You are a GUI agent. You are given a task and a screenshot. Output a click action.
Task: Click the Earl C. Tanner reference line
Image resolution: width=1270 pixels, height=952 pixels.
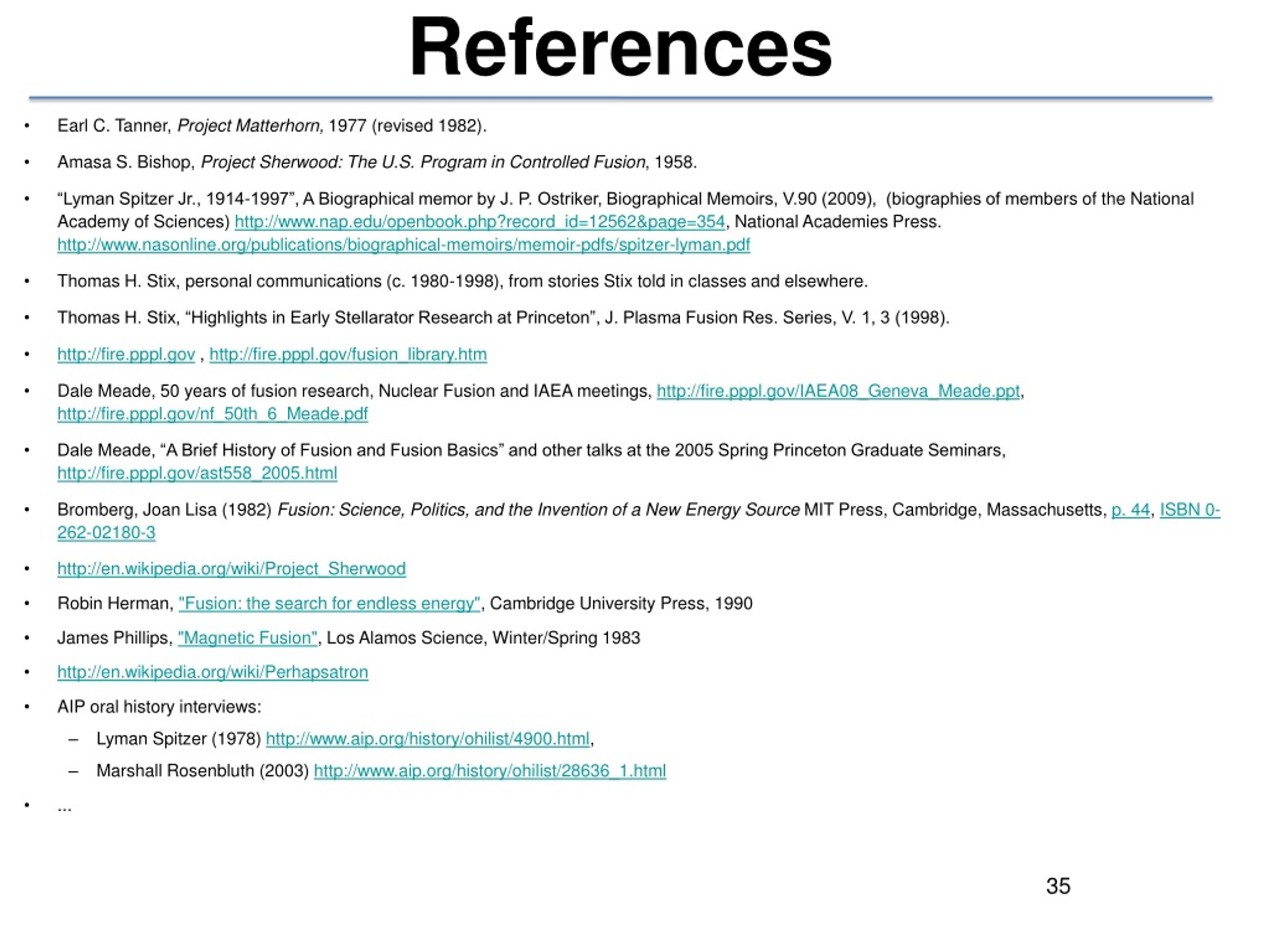coord(271,125)
